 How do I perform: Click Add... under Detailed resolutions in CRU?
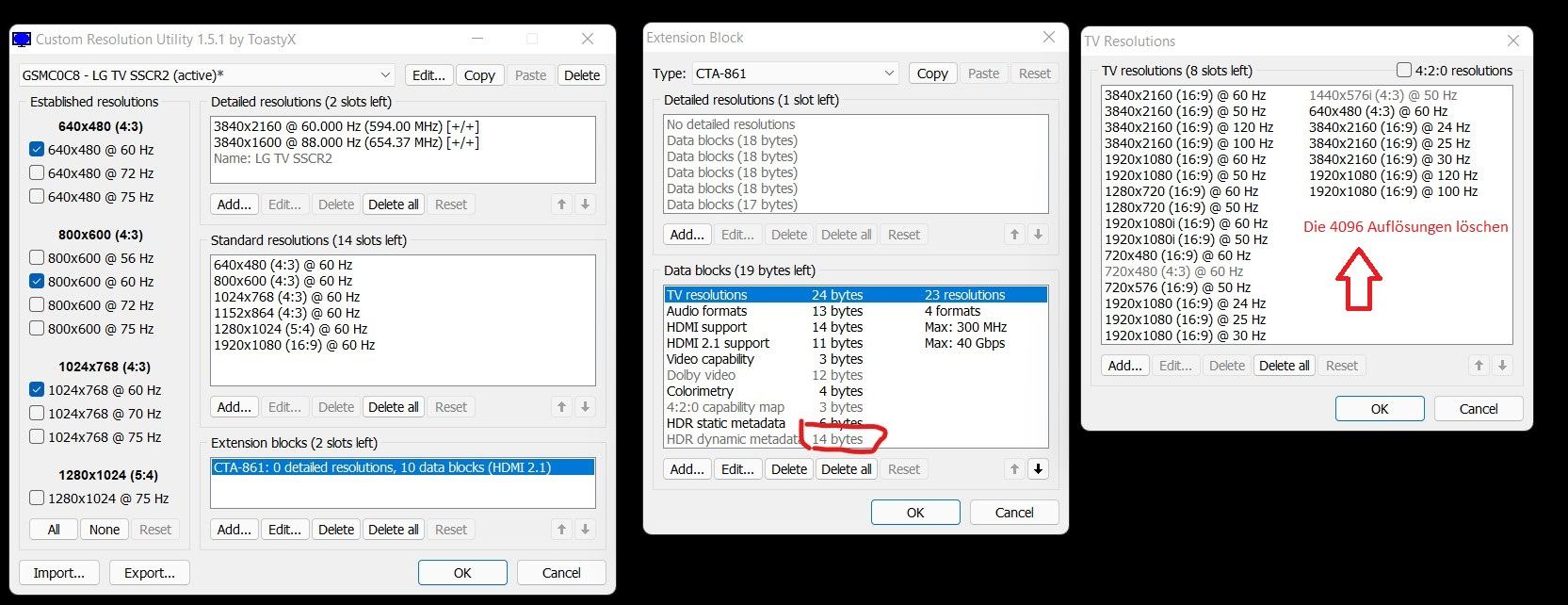click(234, 204)
